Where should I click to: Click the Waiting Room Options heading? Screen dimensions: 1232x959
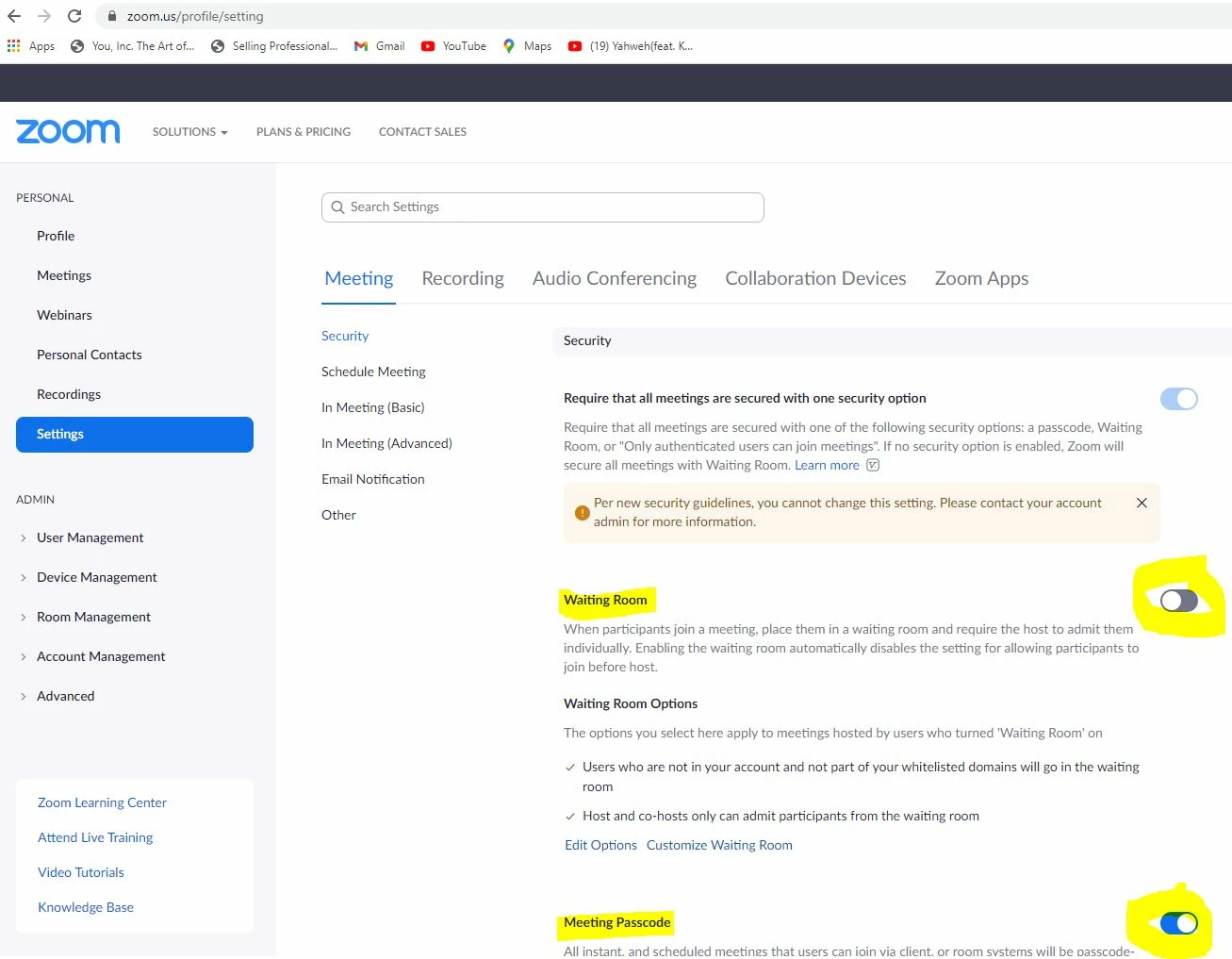(x=631, y=703)
